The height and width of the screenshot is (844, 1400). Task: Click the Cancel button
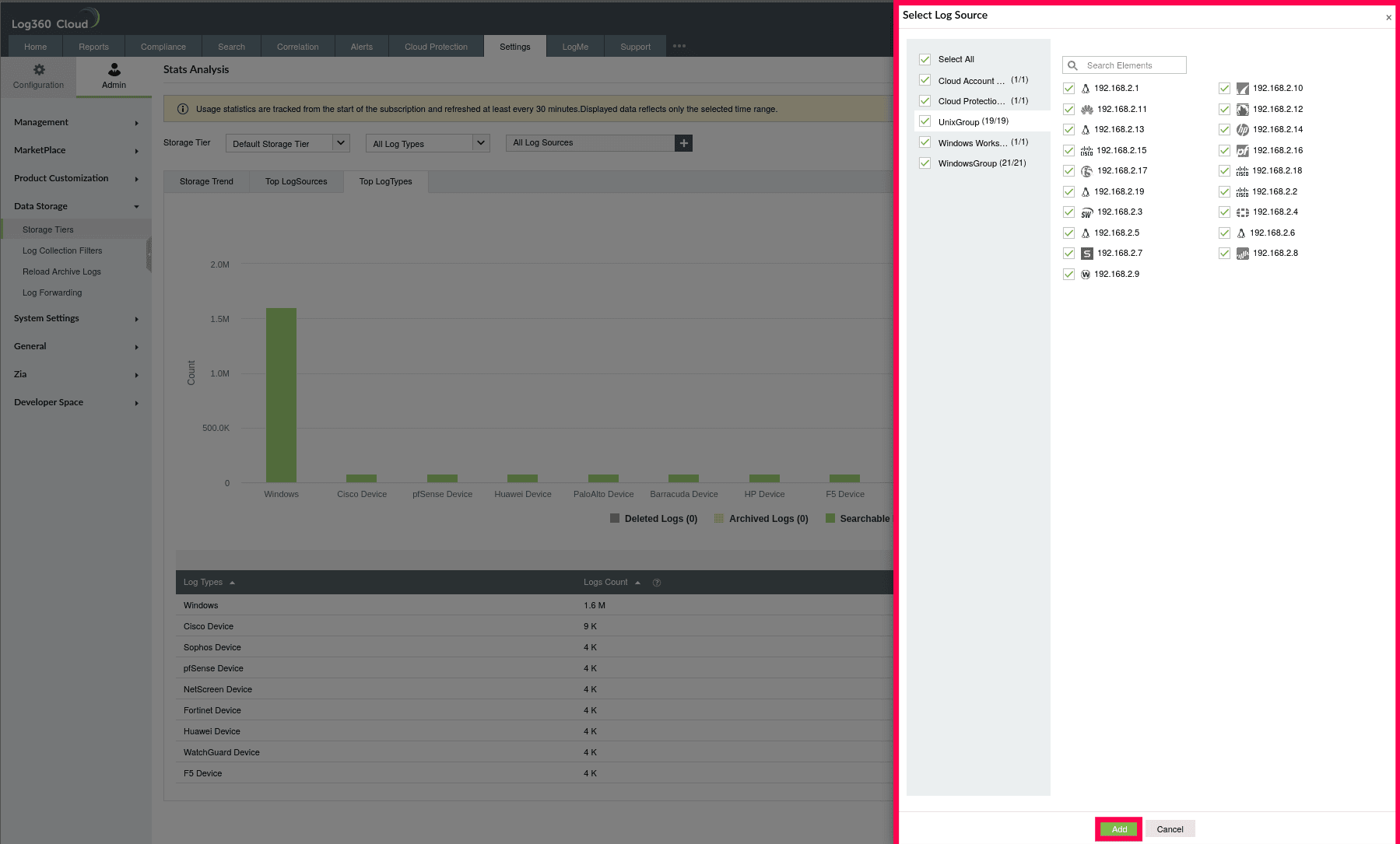tap(1170, 829)
